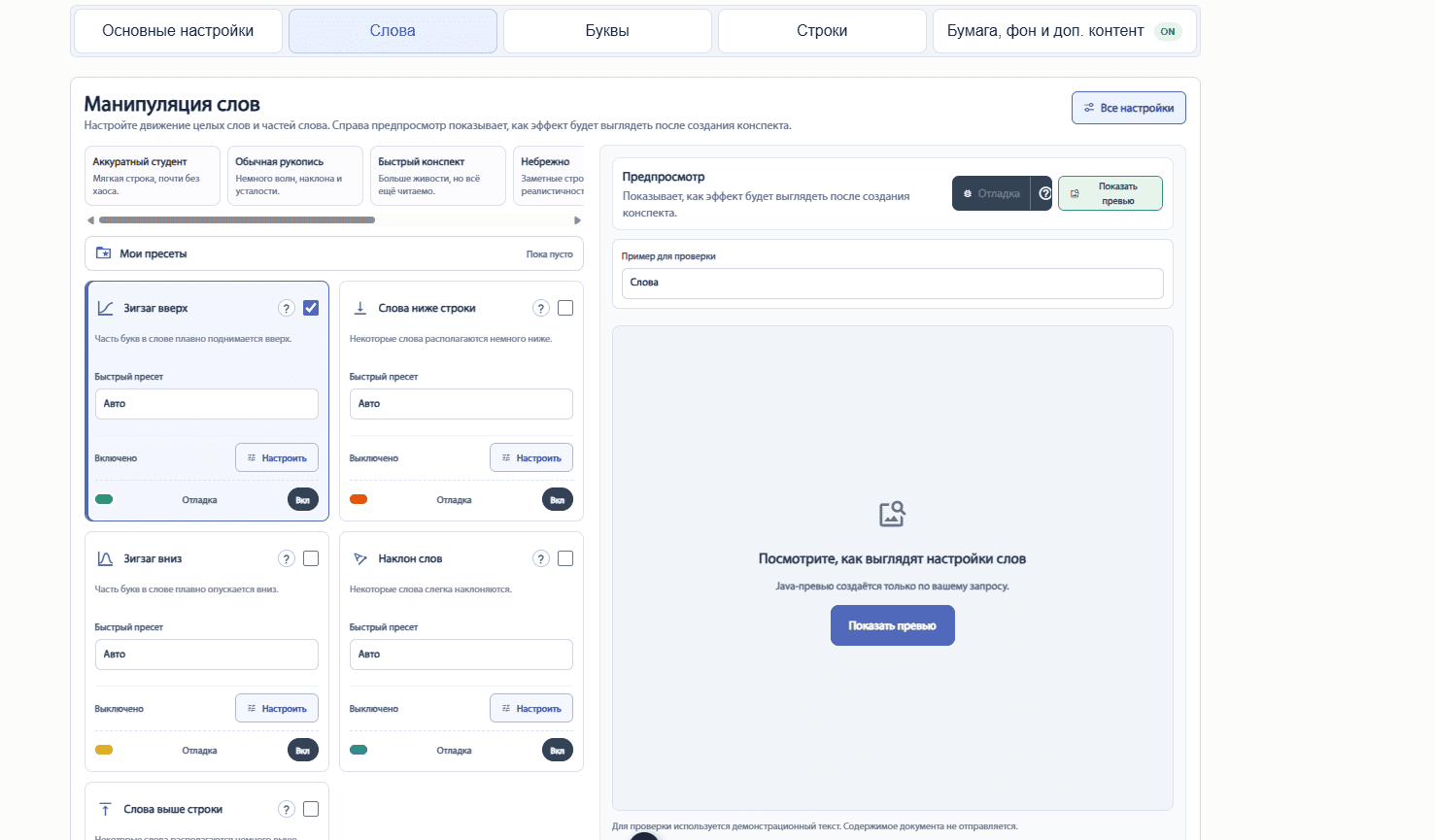The width and height of the screenshot is (1435, 840).
Task: Expand Быстрый пресет list for Наклон слов
Action: [x=461, y=655]
